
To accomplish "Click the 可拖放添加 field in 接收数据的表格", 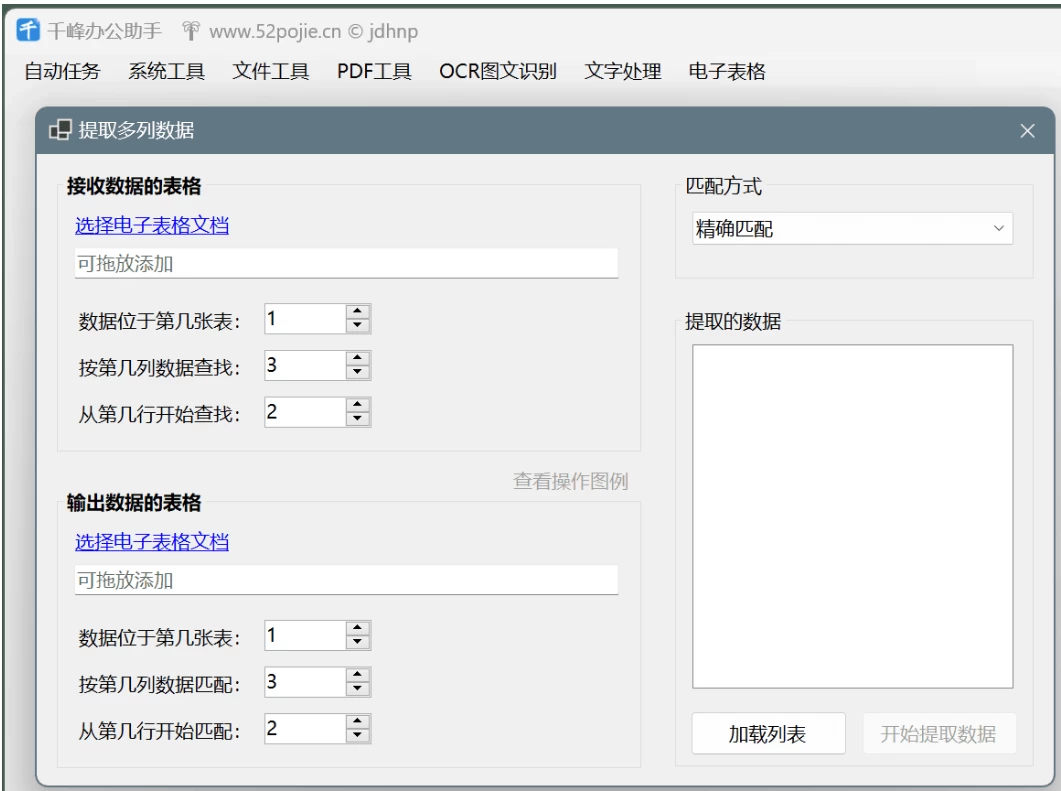I will tap(346, 264).
